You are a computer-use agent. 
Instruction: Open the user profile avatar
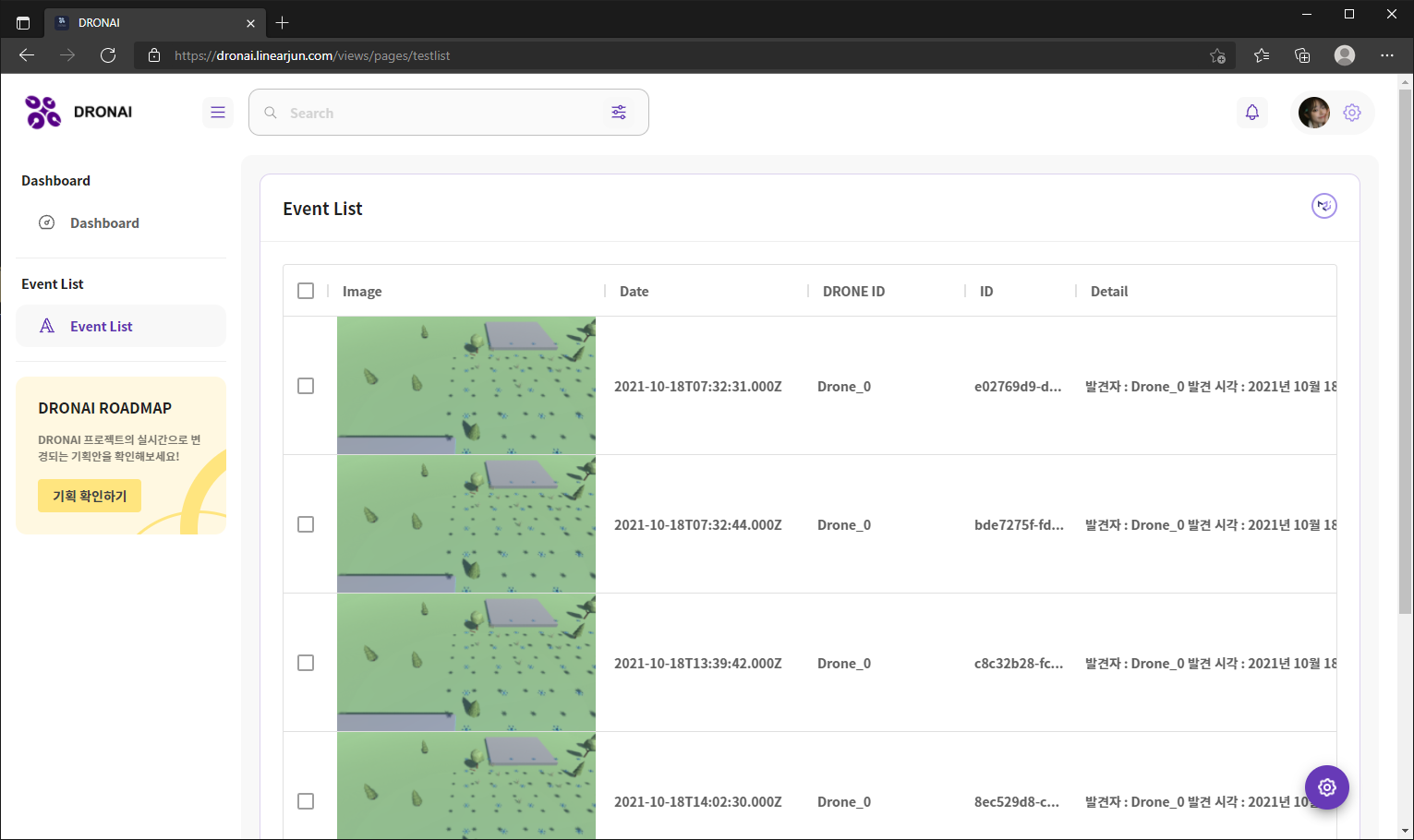tap(1314, 113)
